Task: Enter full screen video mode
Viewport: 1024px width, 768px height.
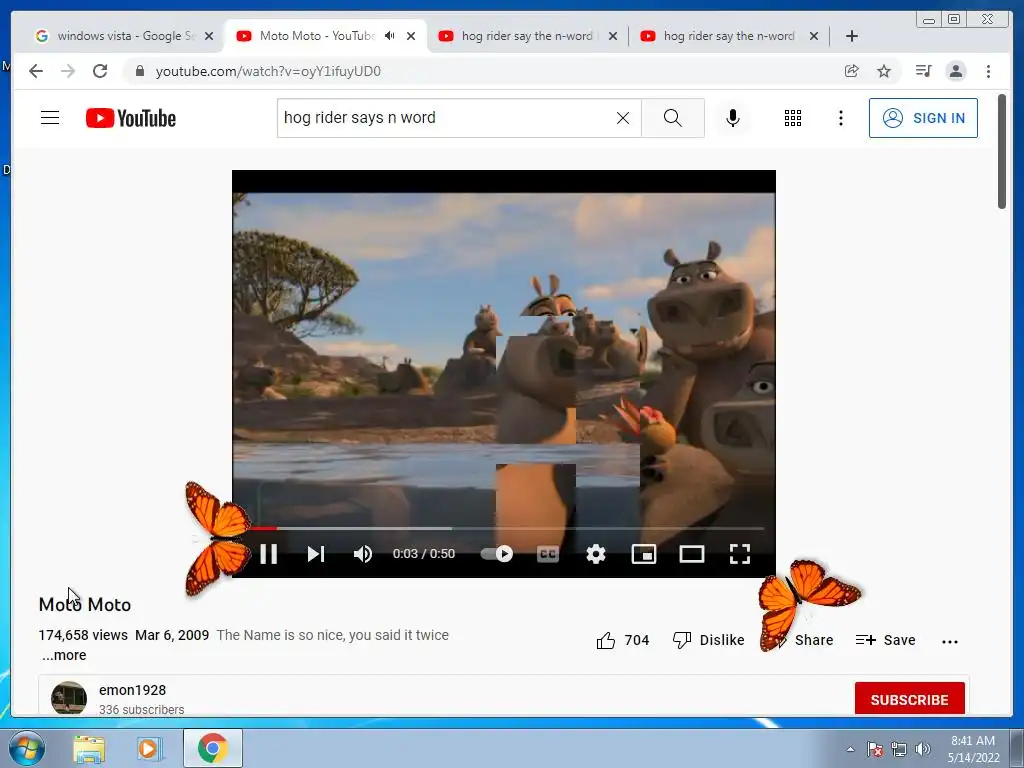Action: 739,554
